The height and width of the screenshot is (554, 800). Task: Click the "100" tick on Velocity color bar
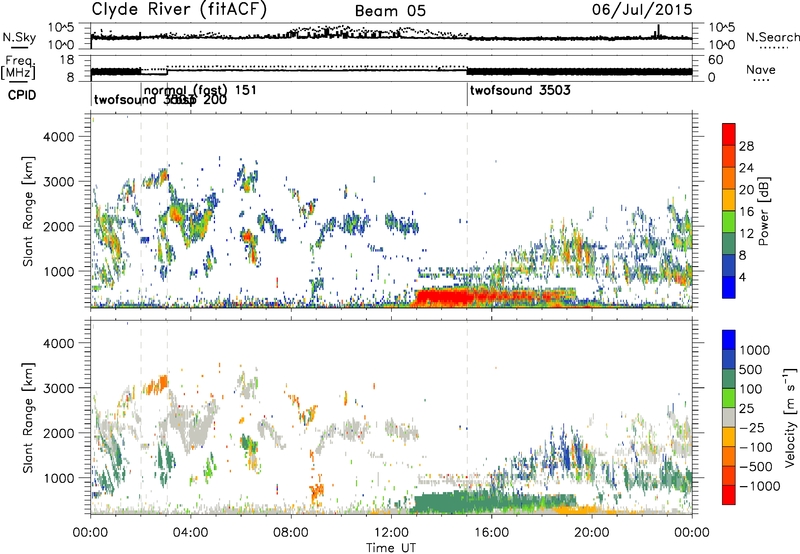[751, 389]
